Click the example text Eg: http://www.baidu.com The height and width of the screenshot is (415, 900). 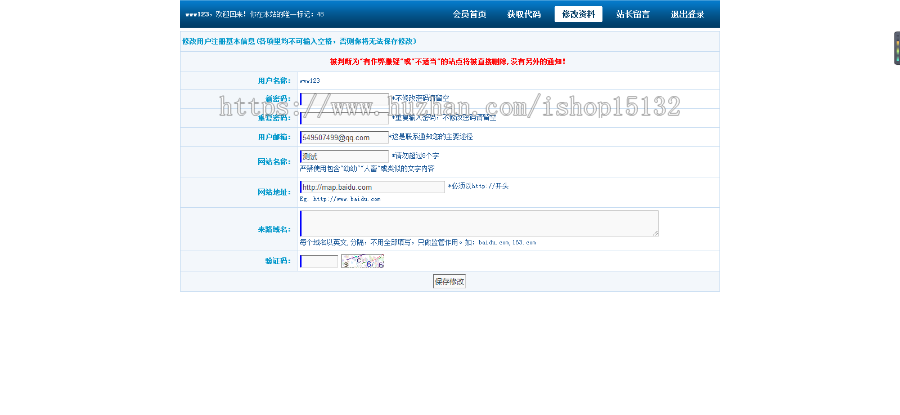(340, 199)
